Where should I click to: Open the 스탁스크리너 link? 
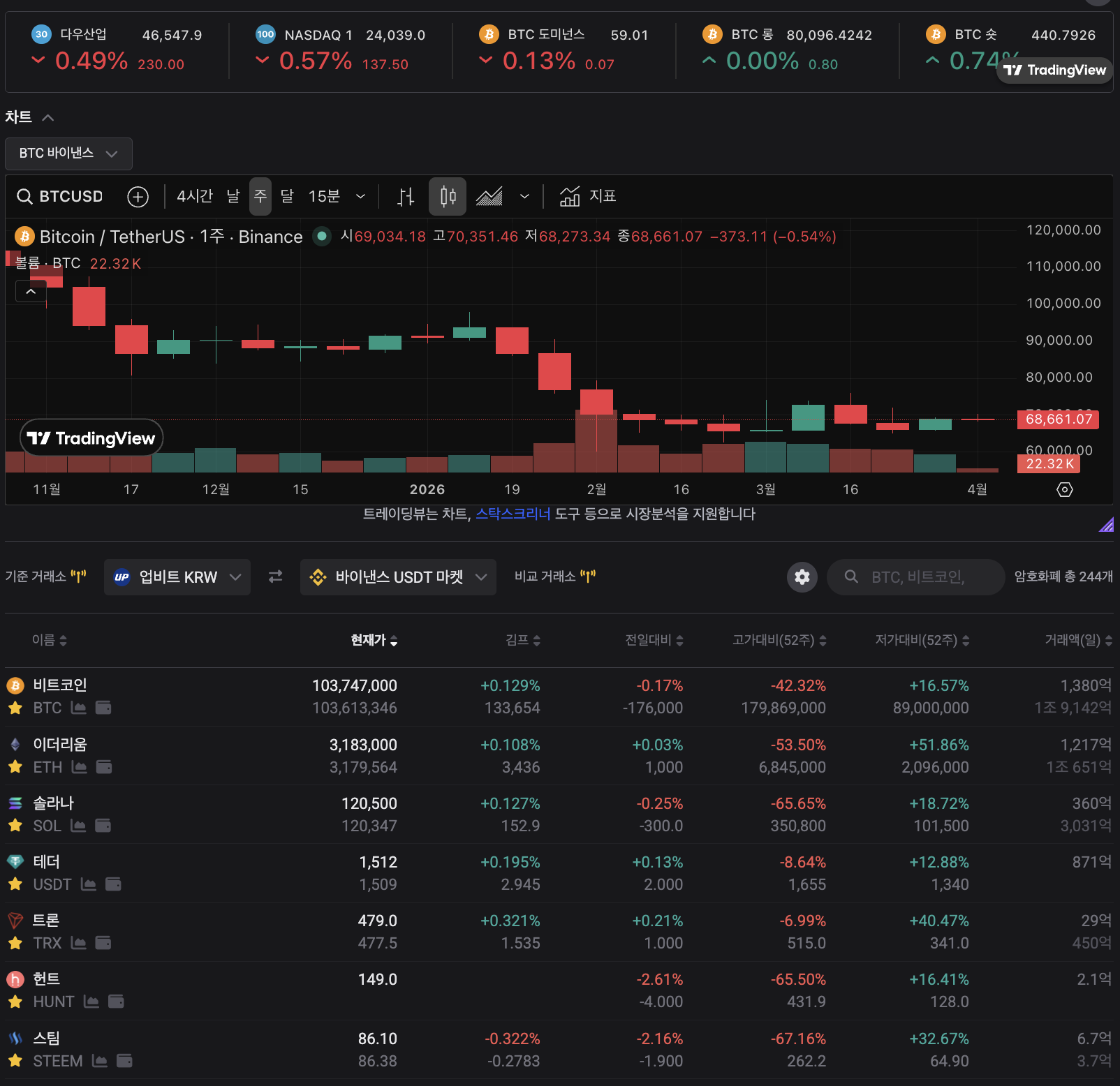pyautogui.click(x=513, y=514)
